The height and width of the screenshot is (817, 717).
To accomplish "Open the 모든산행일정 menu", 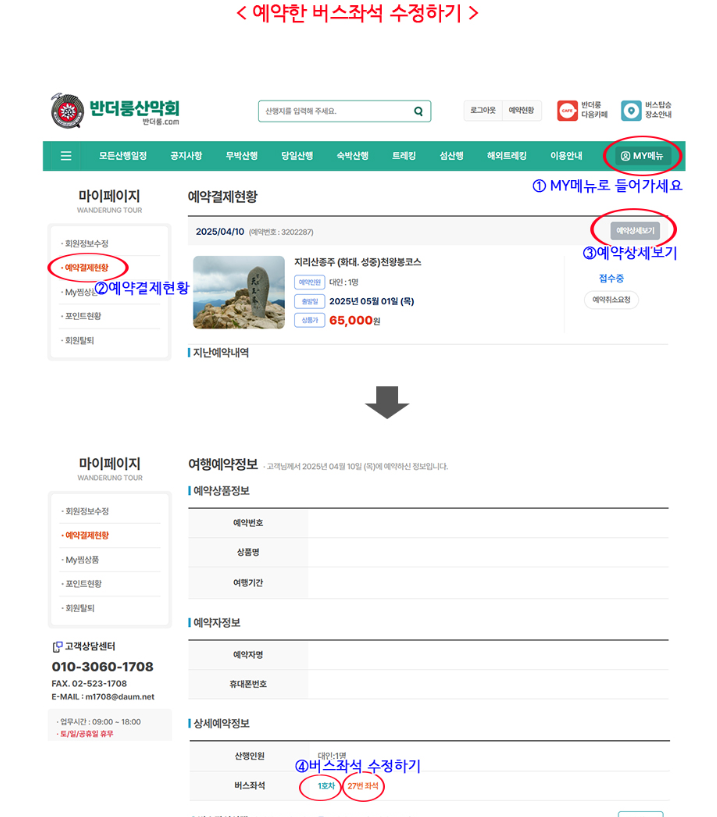I will pyautogui.click(x=122, y=156).
